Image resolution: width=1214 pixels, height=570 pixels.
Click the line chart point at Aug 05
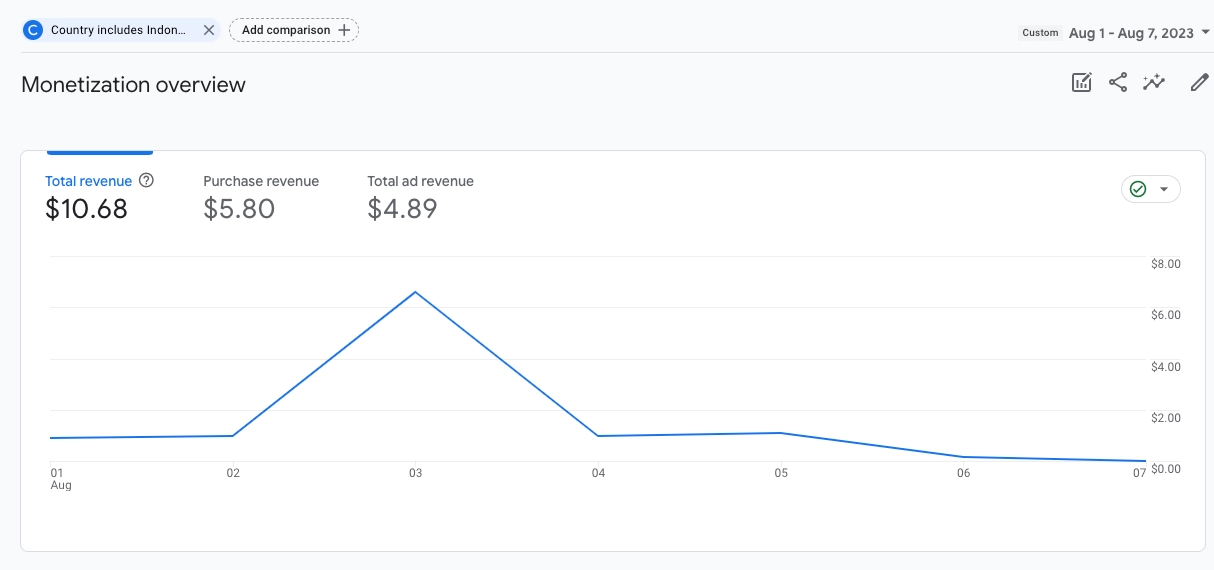tap(780, 433)
